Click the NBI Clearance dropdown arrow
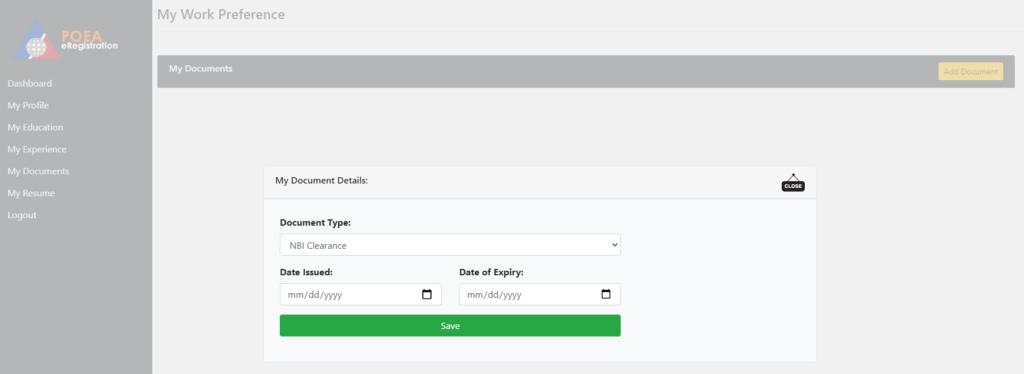This screenshot has height=374, width=1024. 614,245
